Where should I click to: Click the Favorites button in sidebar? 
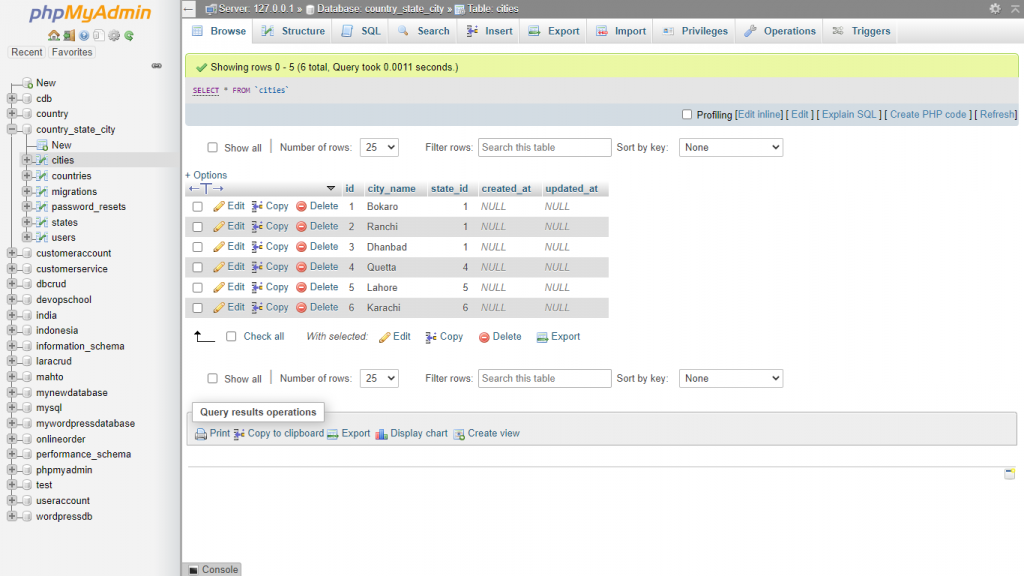click(72, 52)
